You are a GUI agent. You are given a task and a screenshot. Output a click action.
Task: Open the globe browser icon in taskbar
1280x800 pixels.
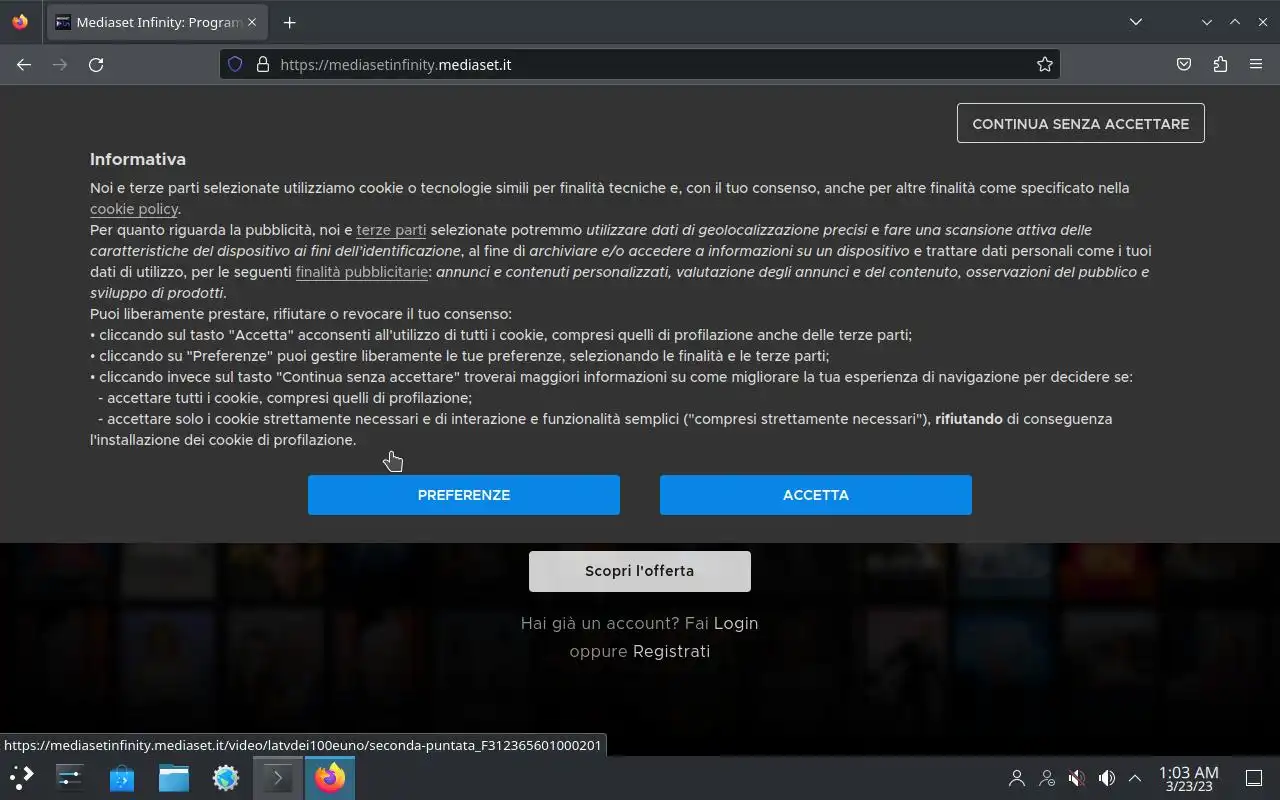coord(226,777)
